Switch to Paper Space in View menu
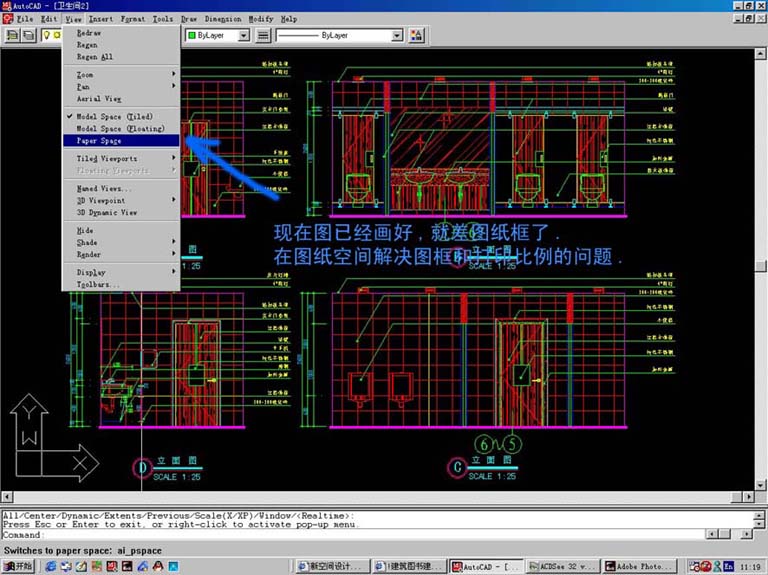This screenshot has height=575, width=768. click(99, 141)
